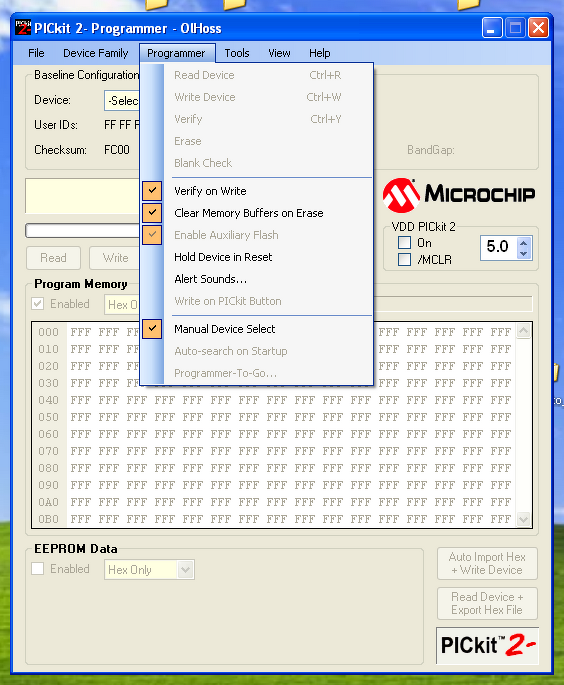Open the Device select combo box
This screenshot has width=564, height=685.
pos(122,101)
